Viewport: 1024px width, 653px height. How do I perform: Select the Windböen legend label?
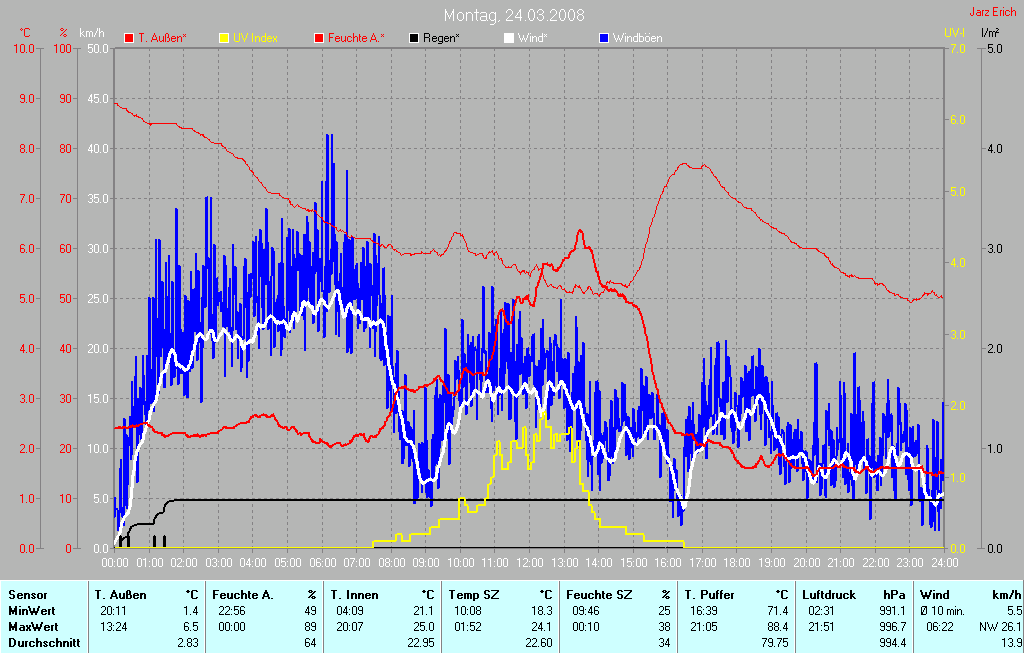point(637,38)
